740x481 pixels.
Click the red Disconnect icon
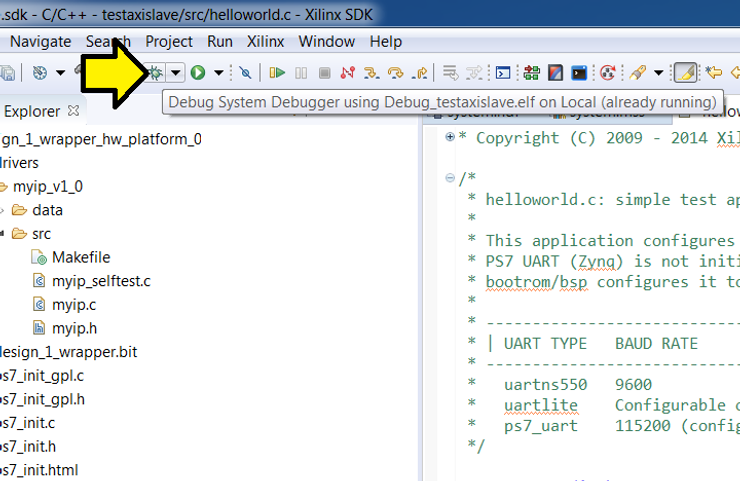point(348,73)
